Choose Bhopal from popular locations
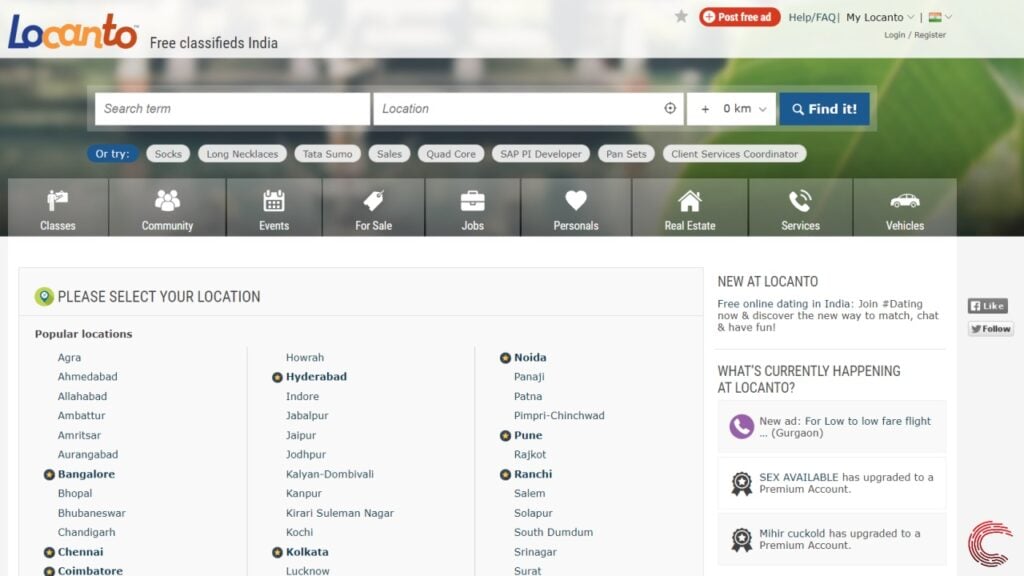Image resolution: width=1024 pixels, height=576 pixels. pos(75,494)
